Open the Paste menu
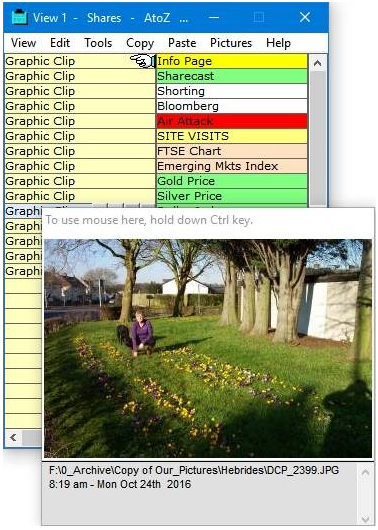378x530 pixels. click(182, 43)
